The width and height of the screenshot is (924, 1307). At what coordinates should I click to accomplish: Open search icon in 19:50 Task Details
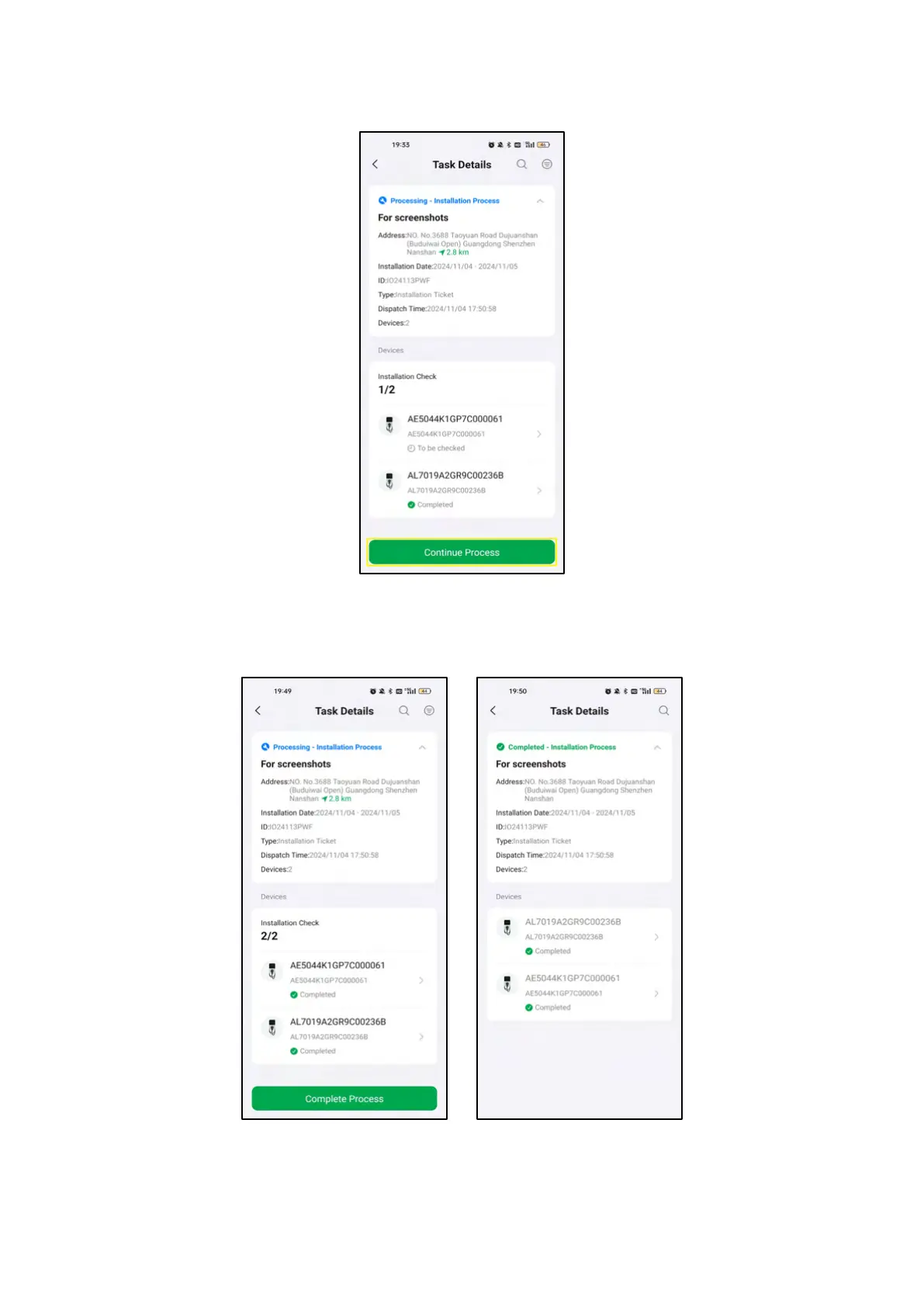[x=663, y=710]
